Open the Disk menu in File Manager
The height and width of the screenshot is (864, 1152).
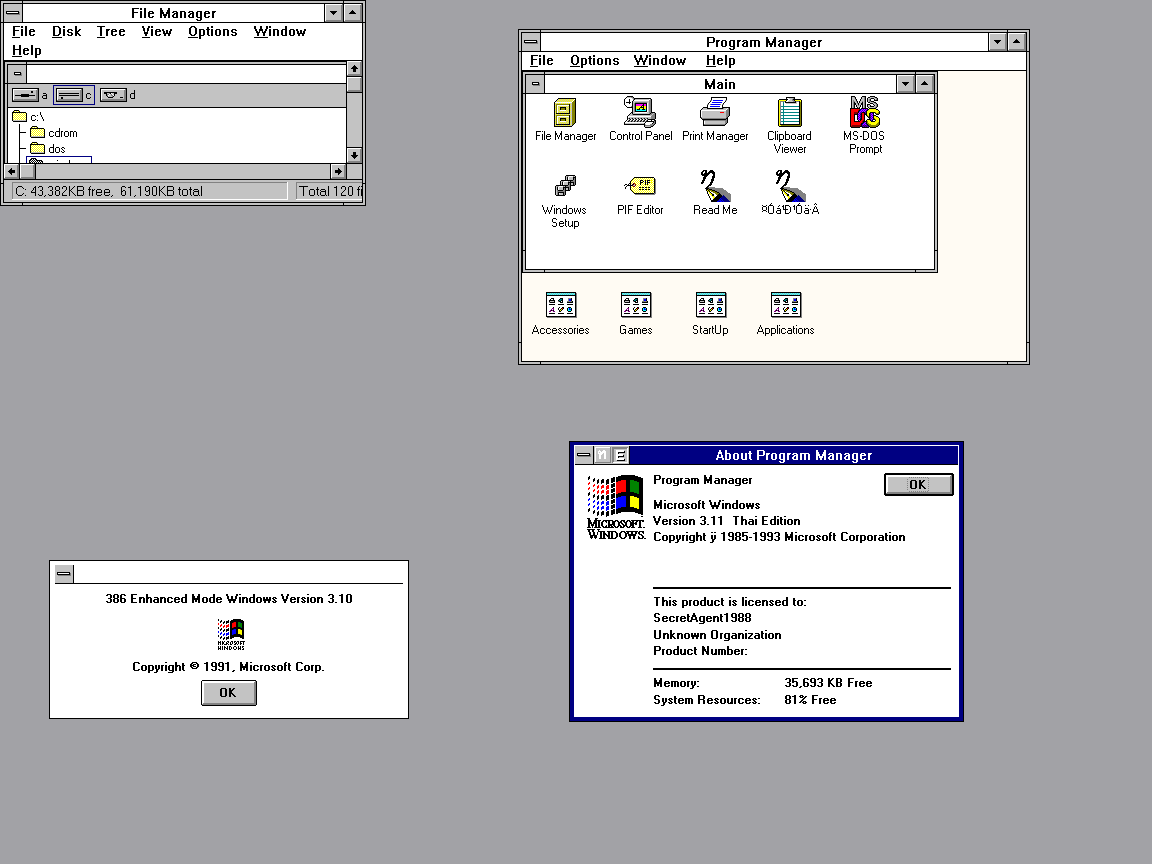coord(66,31)
